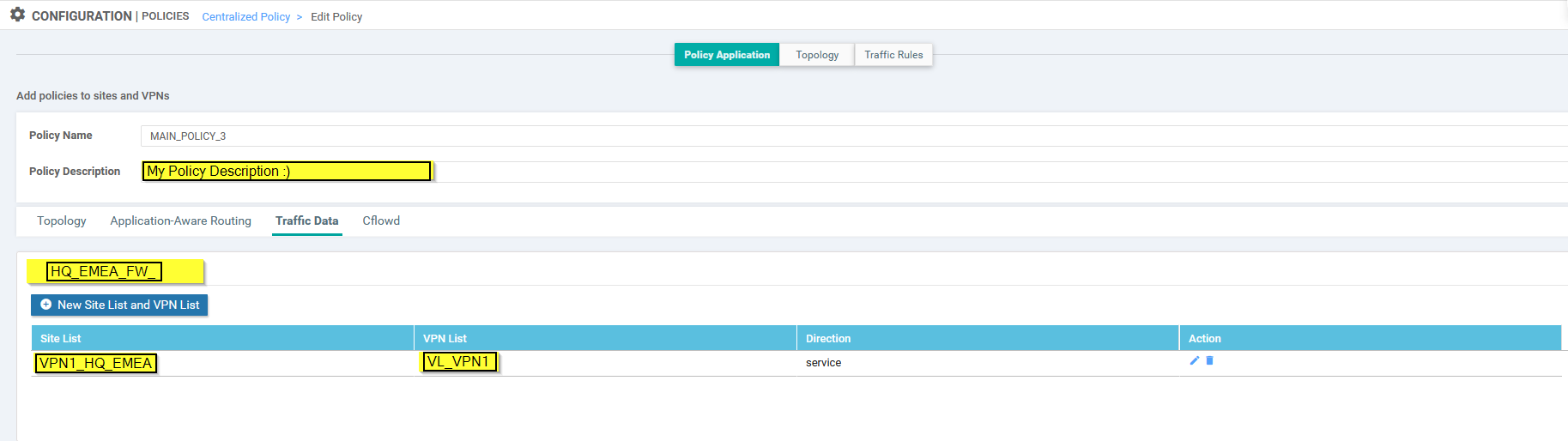
Task: Select the Policy Application step tab
Action: (726, 55)
